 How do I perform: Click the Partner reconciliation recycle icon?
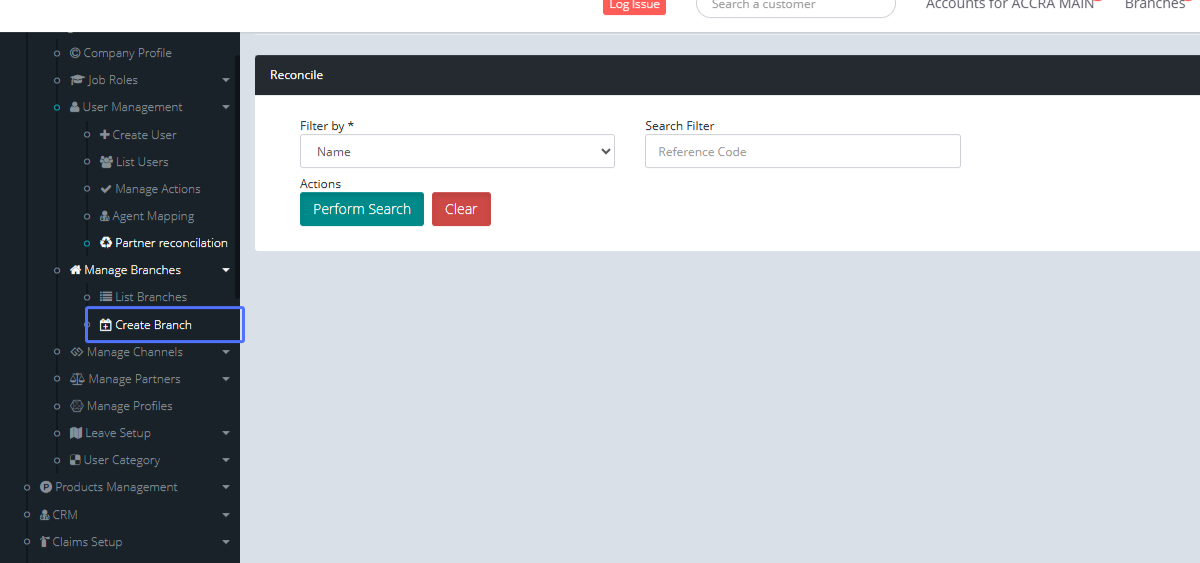(106, 243)
